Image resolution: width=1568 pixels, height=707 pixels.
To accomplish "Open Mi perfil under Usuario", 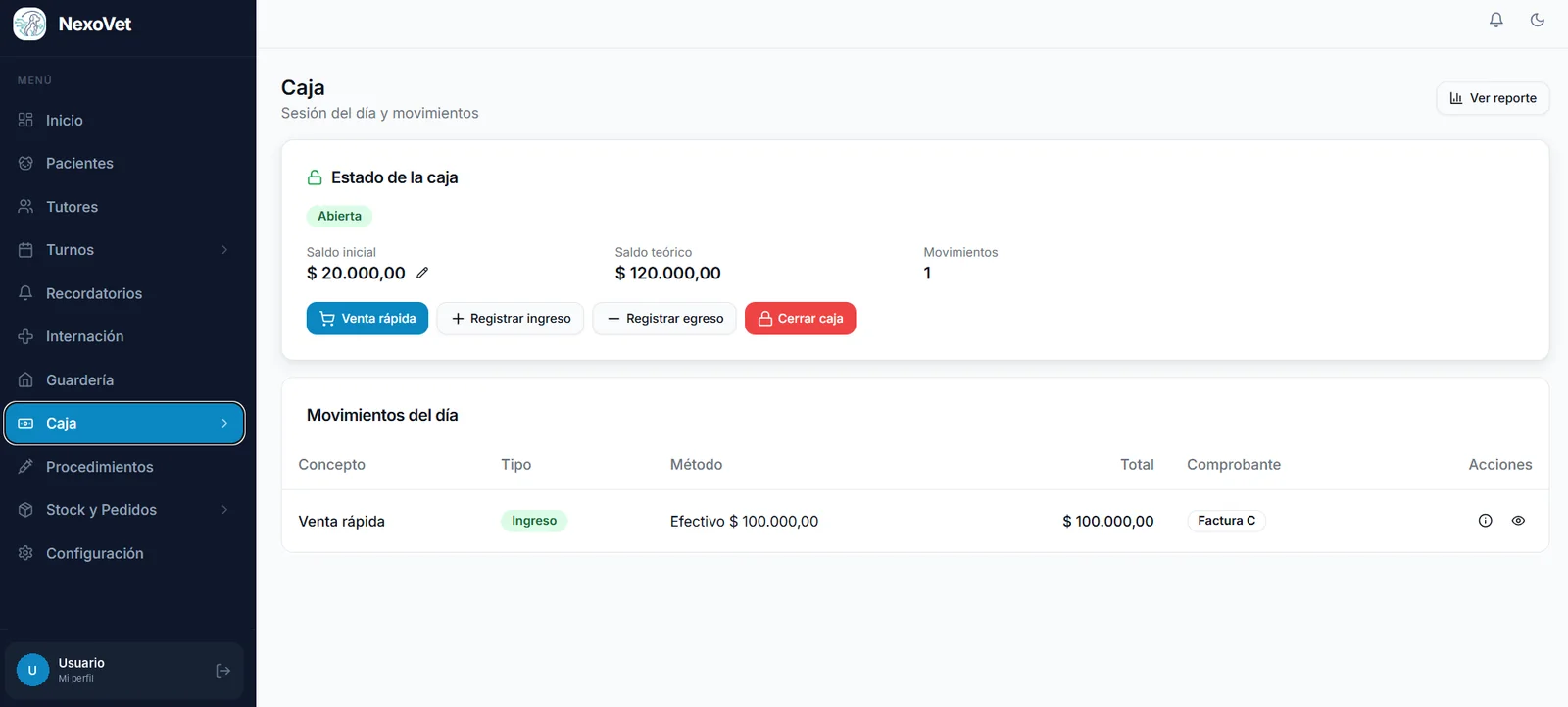I will (x=75, y=679).
